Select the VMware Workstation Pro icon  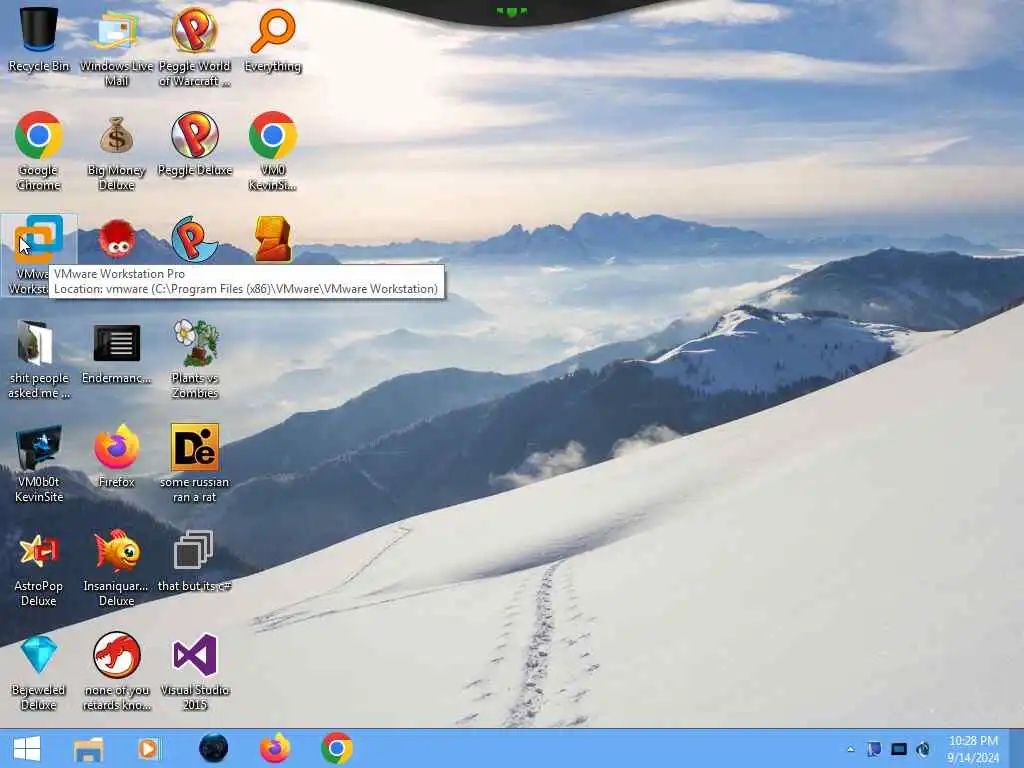click(x=39, y=255)
